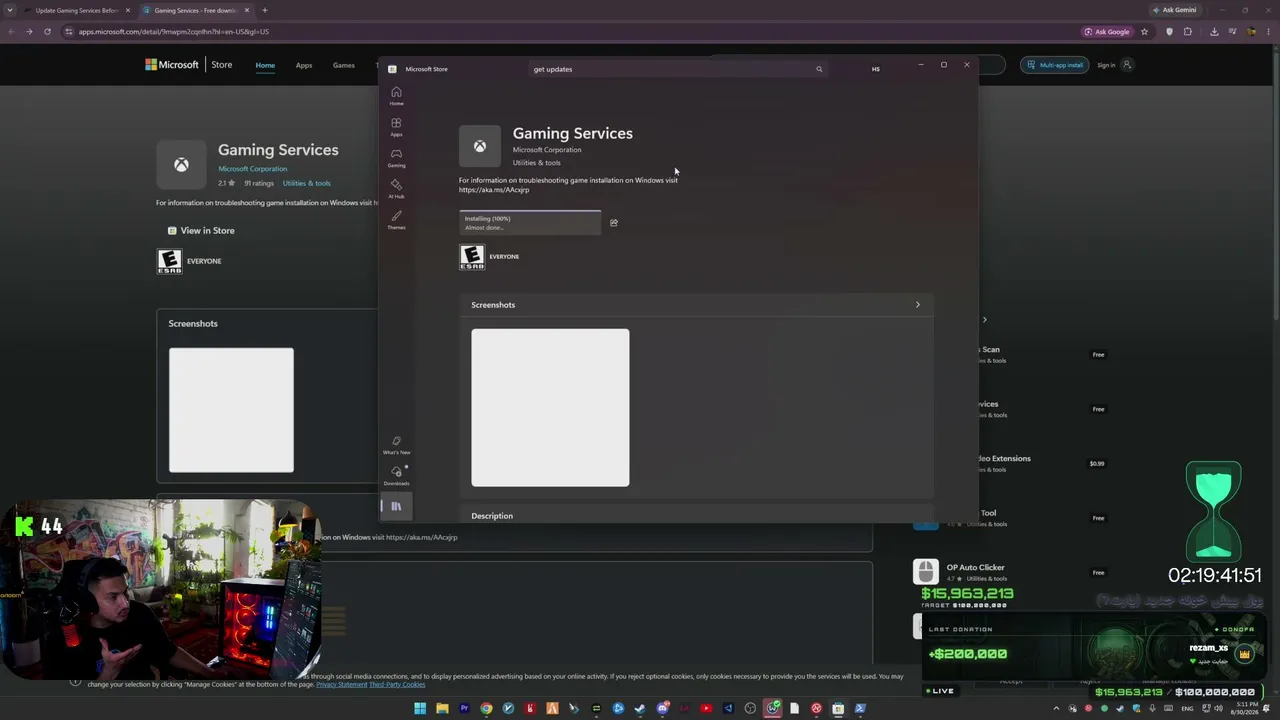The height and width of the screenshot is (720, 1280).
Task: Select Apps tab on Microsoft Store website
Action: (x=304, y=65)
